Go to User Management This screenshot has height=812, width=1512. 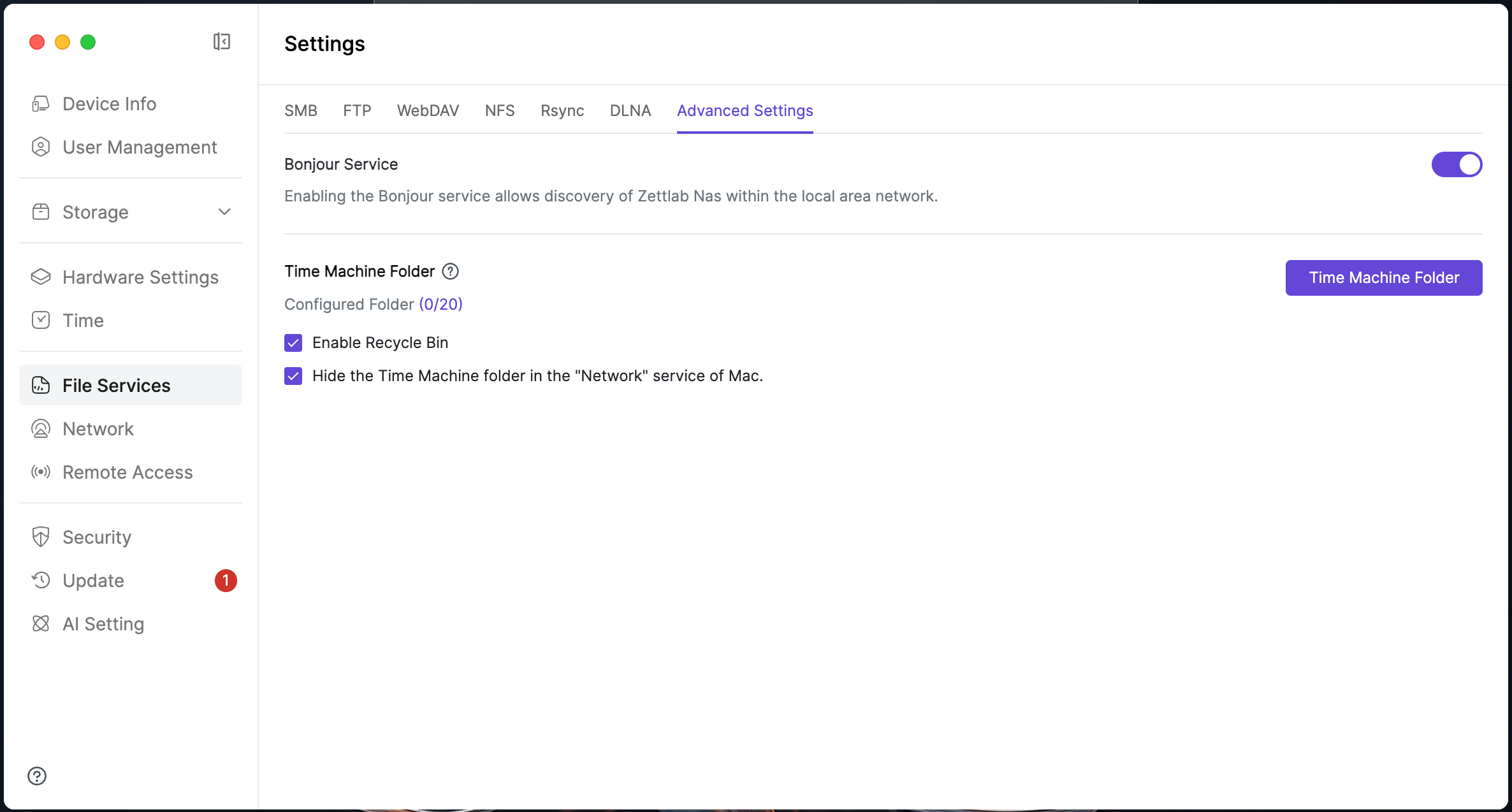pos(139,147)
